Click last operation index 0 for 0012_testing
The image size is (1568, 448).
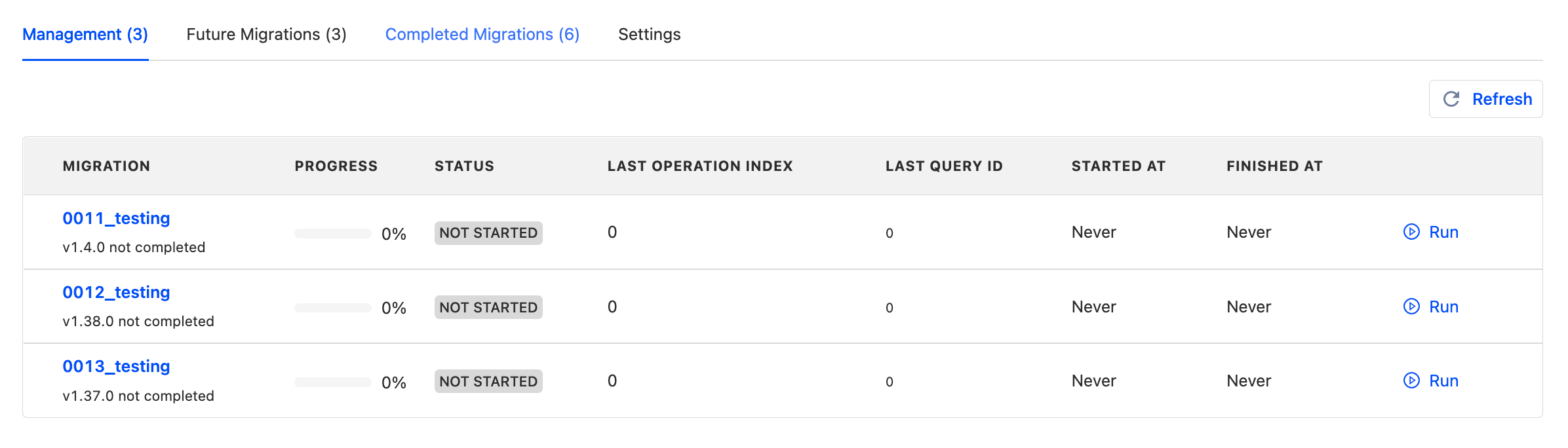(x=612, y=307)
